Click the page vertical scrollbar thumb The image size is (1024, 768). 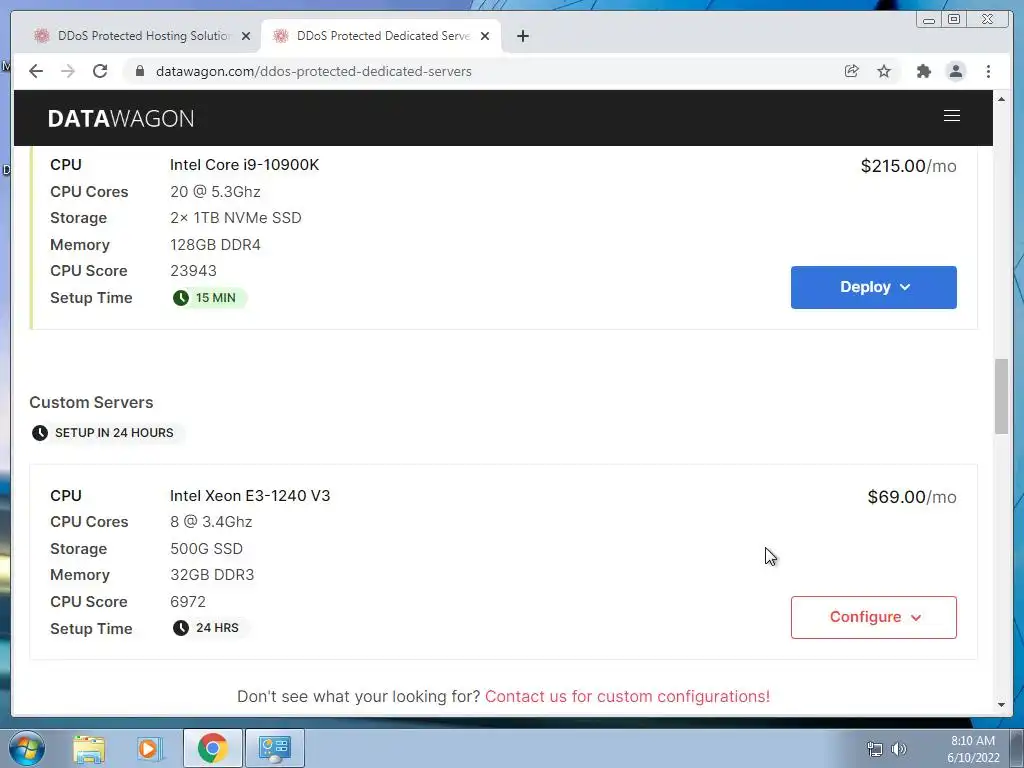[1001, 396]
